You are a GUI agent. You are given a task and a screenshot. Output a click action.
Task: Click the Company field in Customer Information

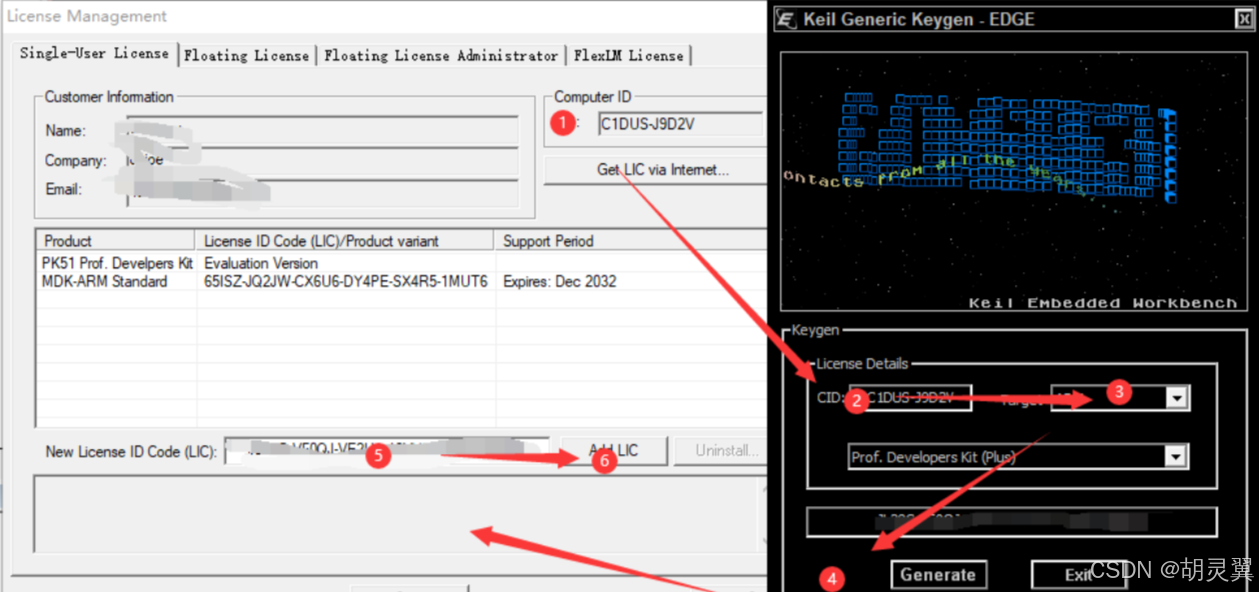click(322, 161)
